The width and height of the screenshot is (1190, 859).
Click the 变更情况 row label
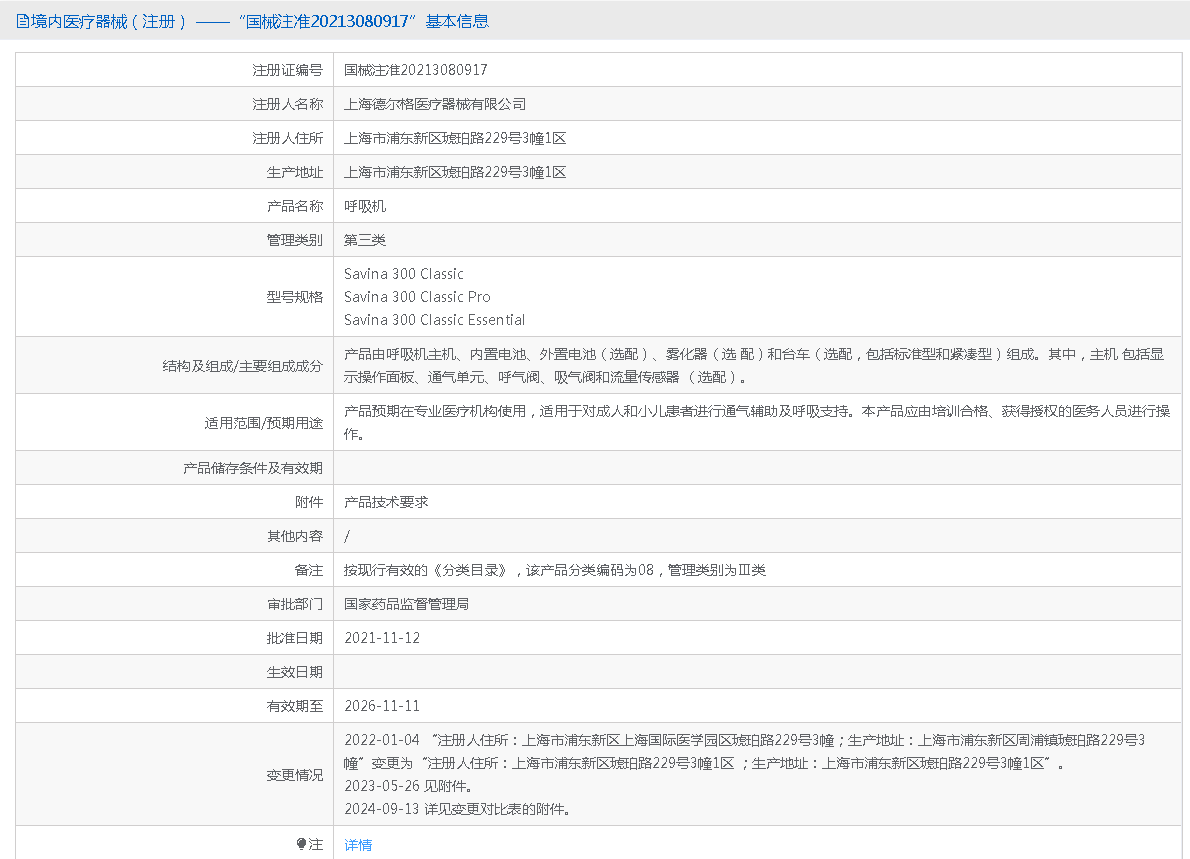(x=294, y=775)
